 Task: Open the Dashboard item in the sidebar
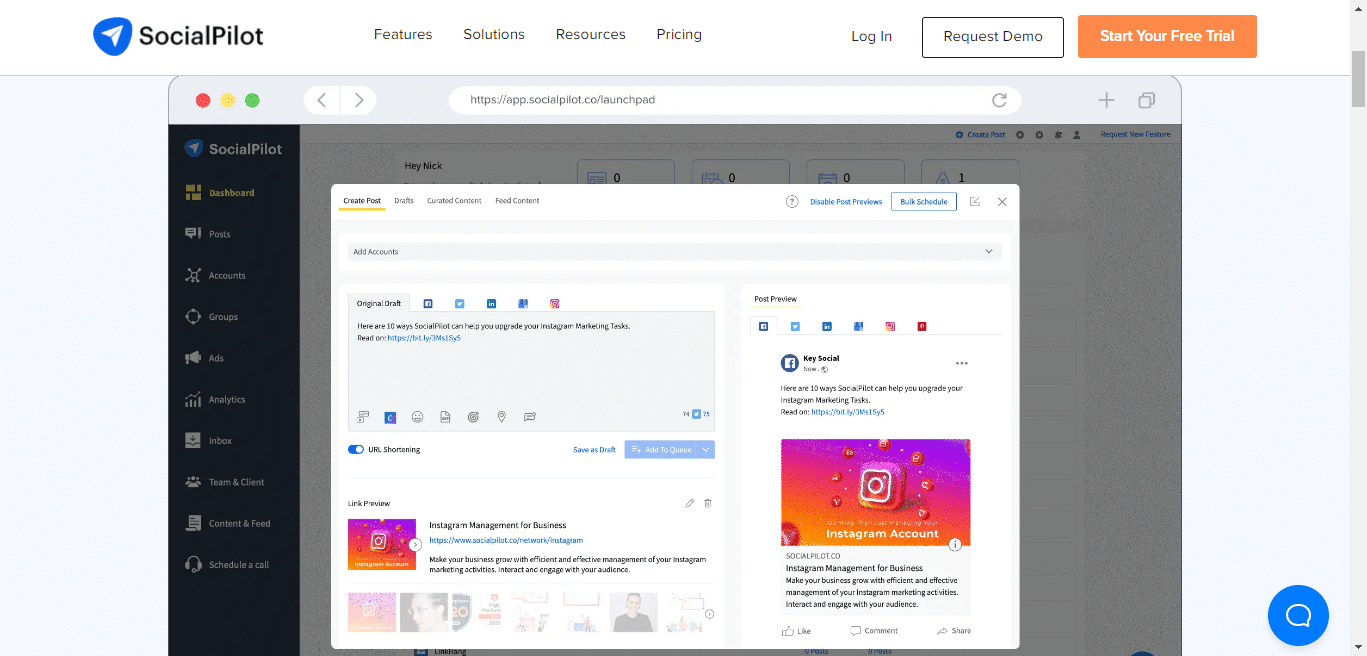pyautogui.click(x=220, y=193)
